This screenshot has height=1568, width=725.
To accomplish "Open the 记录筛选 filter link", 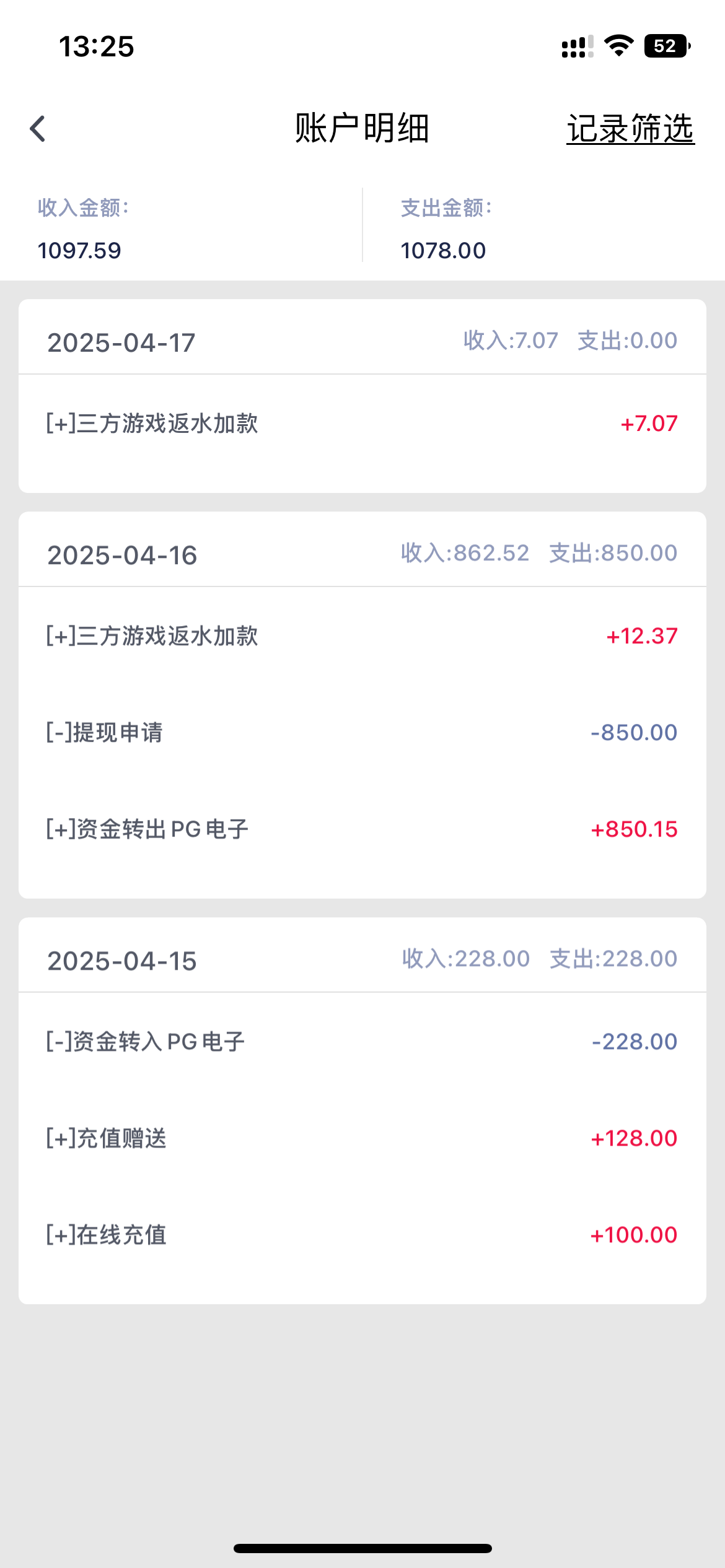I will pyautogui.click(x=630, y=129).
